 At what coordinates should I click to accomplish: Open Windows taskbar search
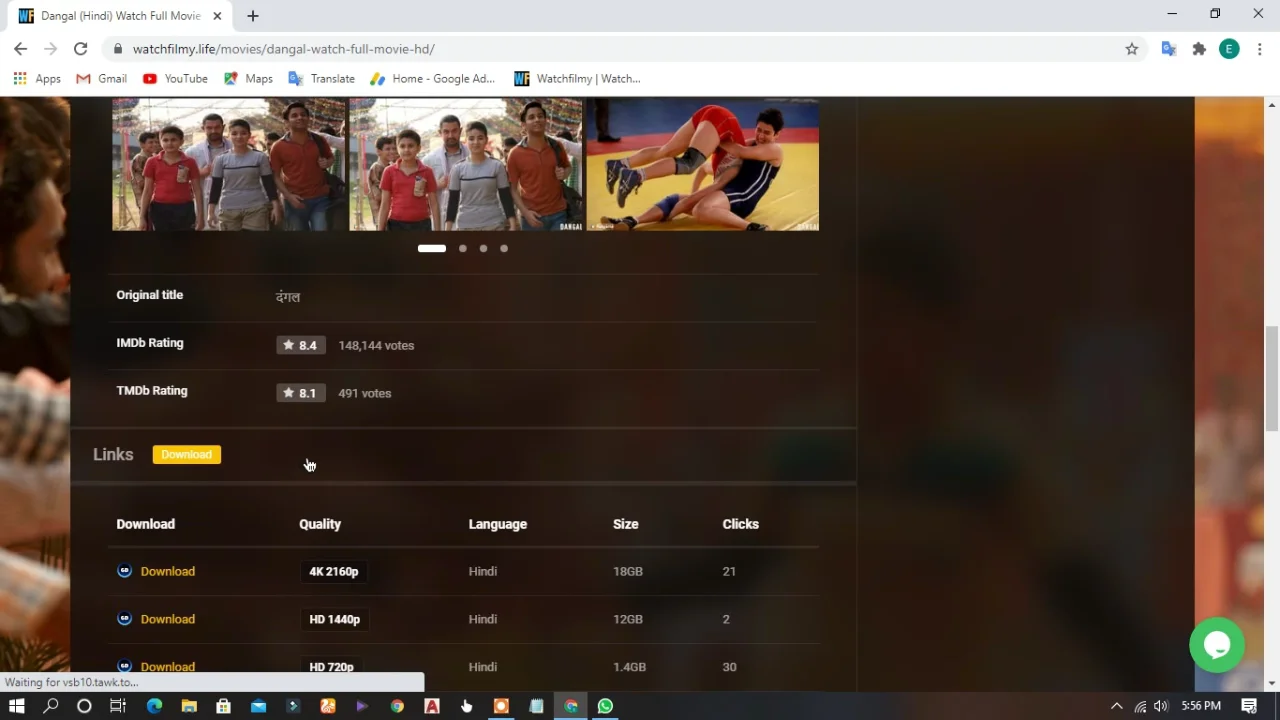[51, 706]
